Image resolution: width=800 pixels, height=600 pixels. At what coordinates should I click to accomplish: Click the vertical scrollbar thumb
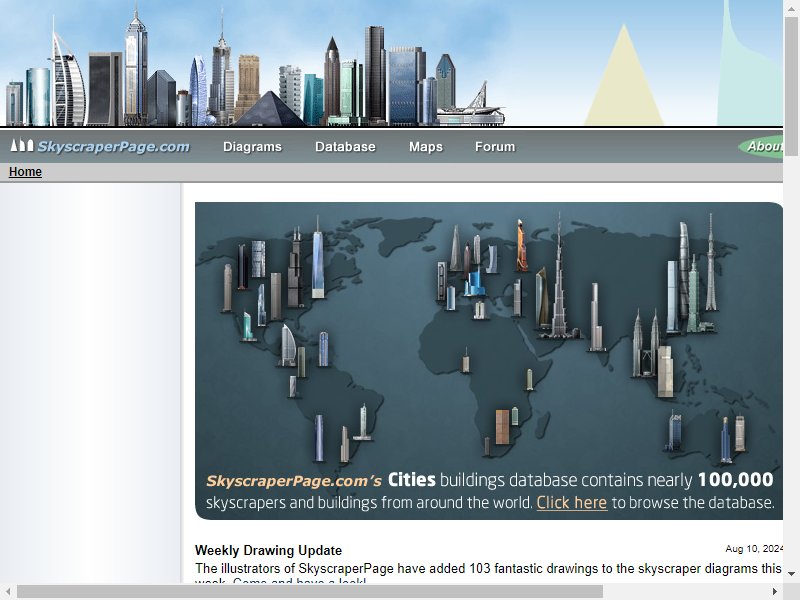(791, 86)
